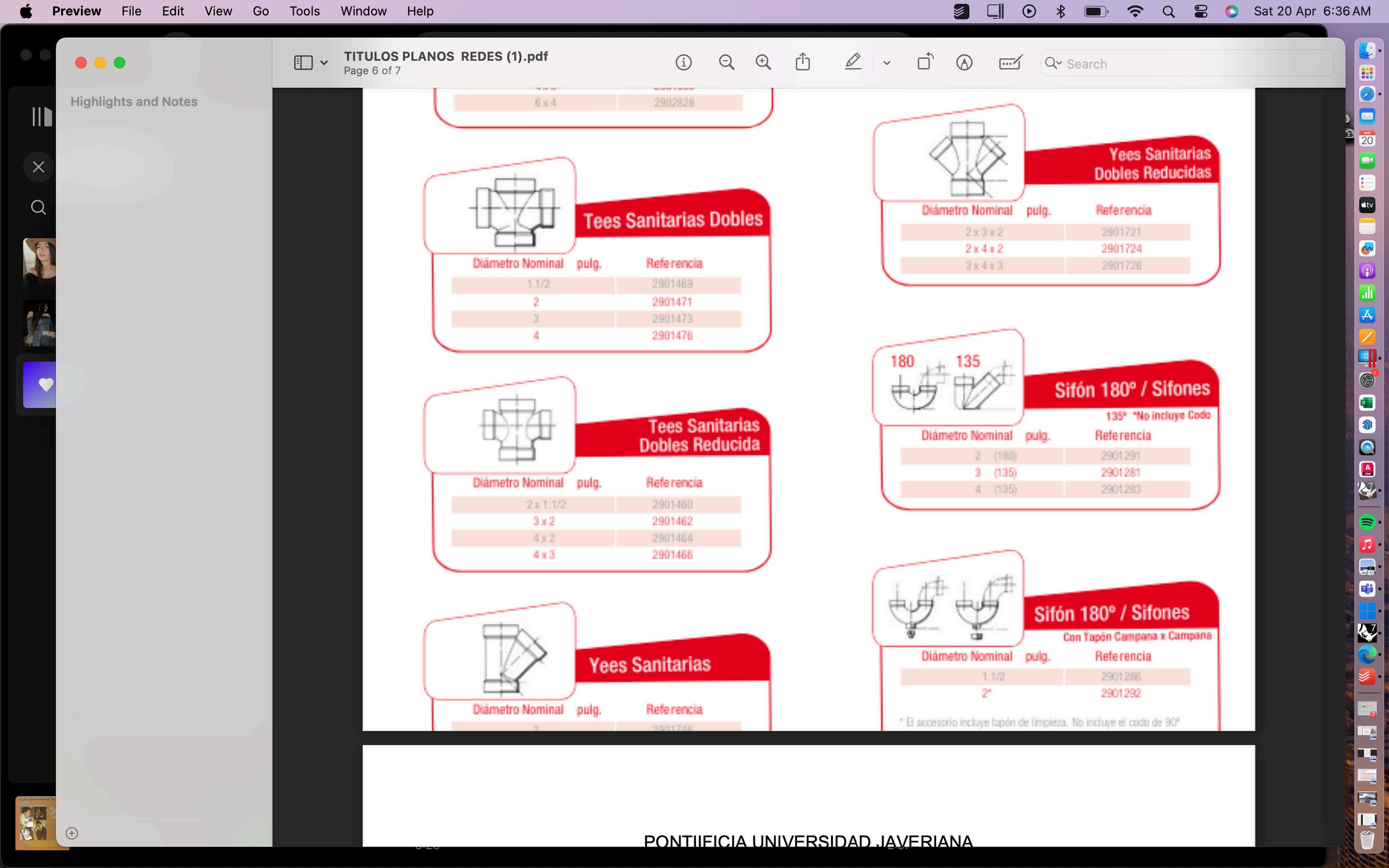This screenshot has height=868, width=1389.
Task: Open Control Center in menu bar
Action: (1200, 11)
